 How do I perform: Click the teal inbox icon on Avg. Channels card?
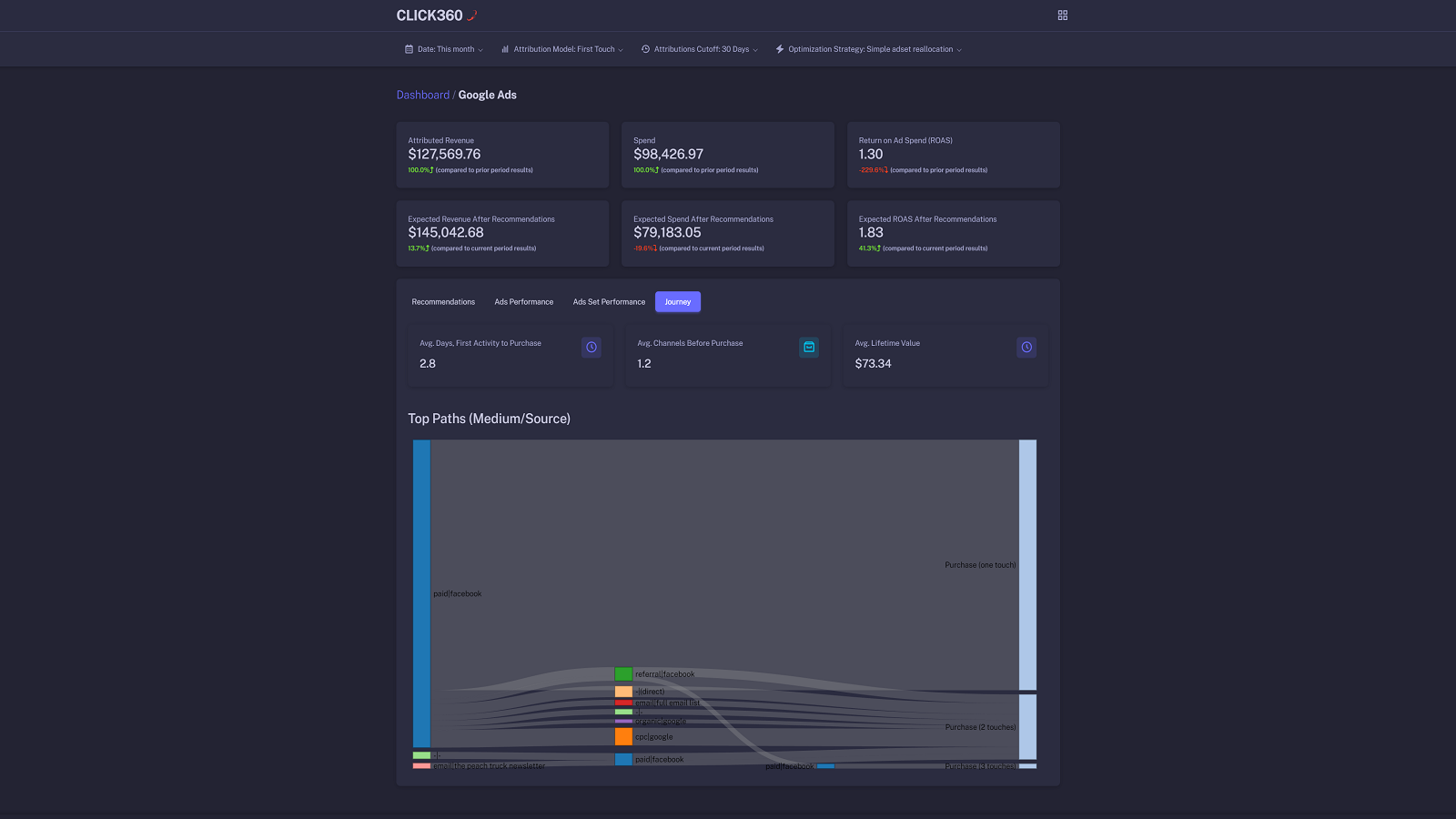808,348
